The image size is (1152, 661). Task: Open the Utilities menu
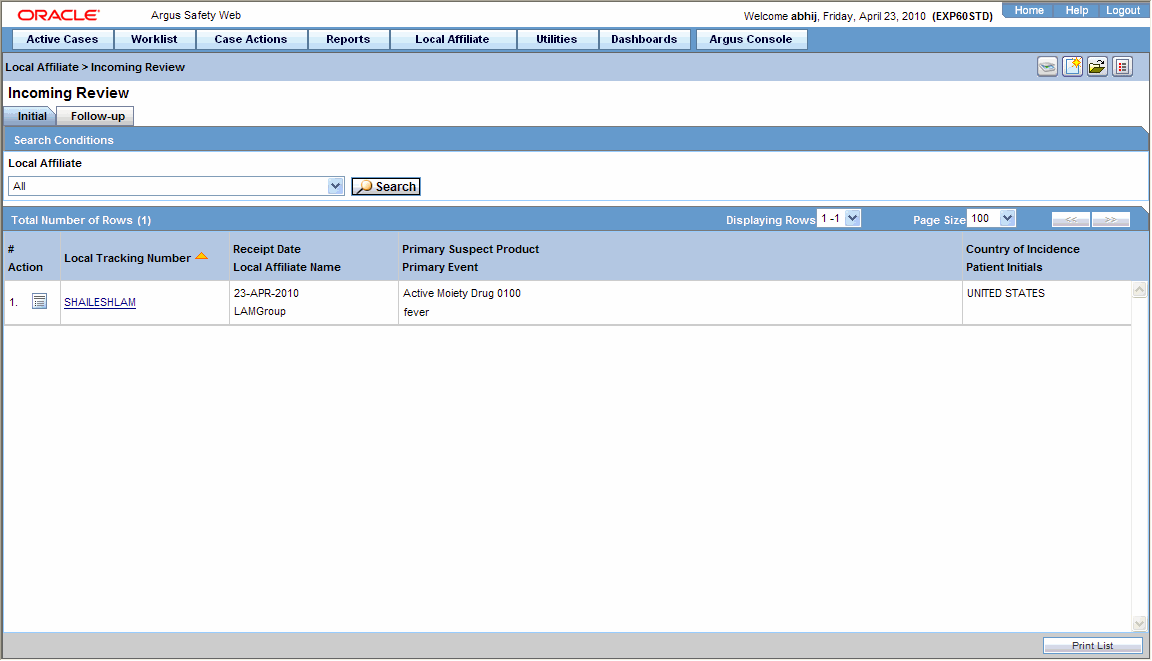tap(557, 39)
